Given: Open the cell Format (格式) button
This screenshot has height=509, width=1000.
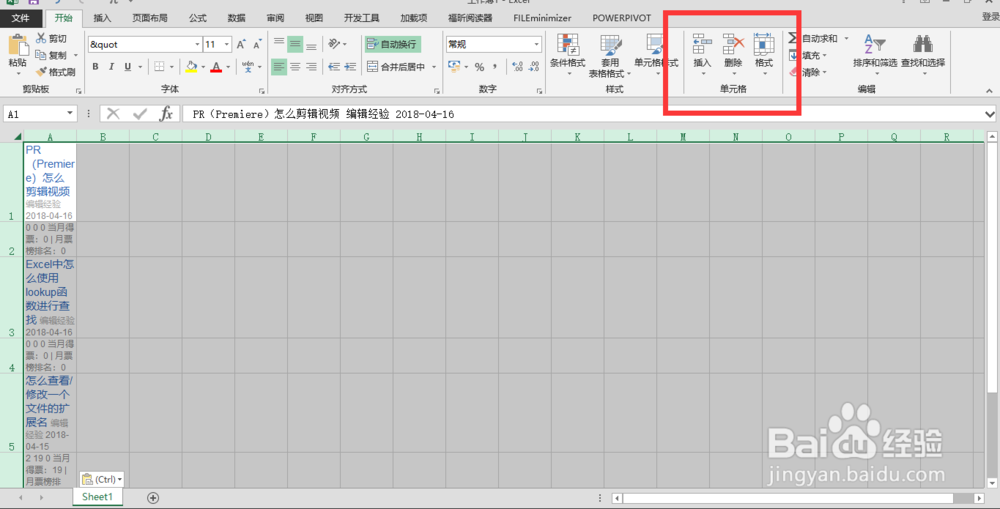Looking at the screenshot, I should (764, 54).
